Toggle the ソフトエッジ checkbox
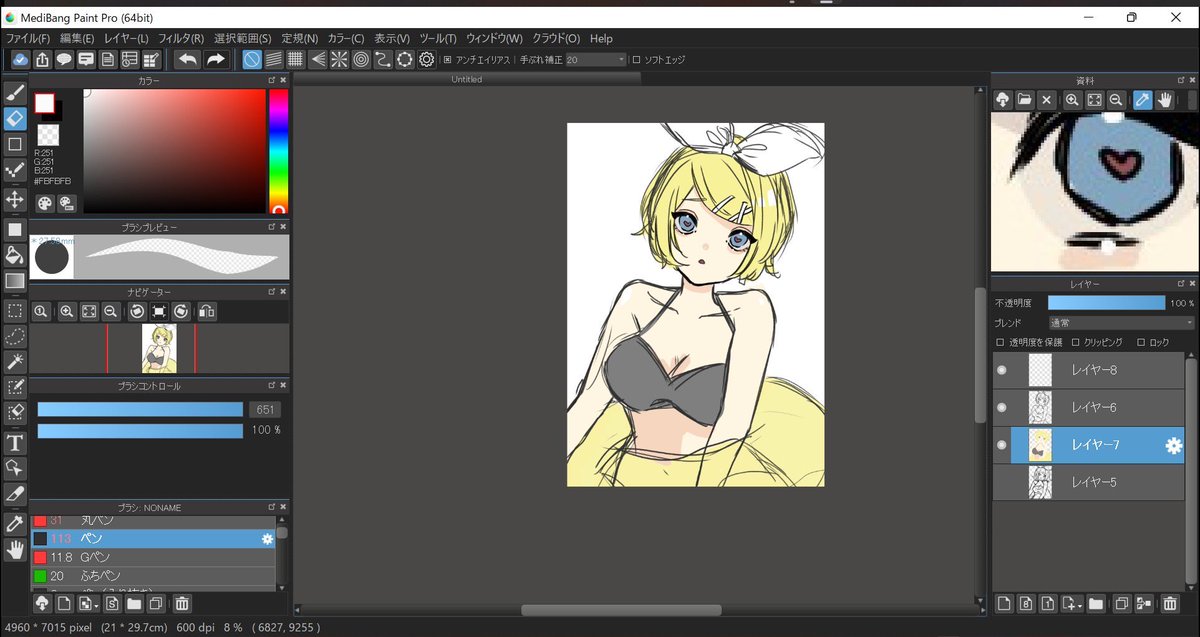 tap(636, 60)
